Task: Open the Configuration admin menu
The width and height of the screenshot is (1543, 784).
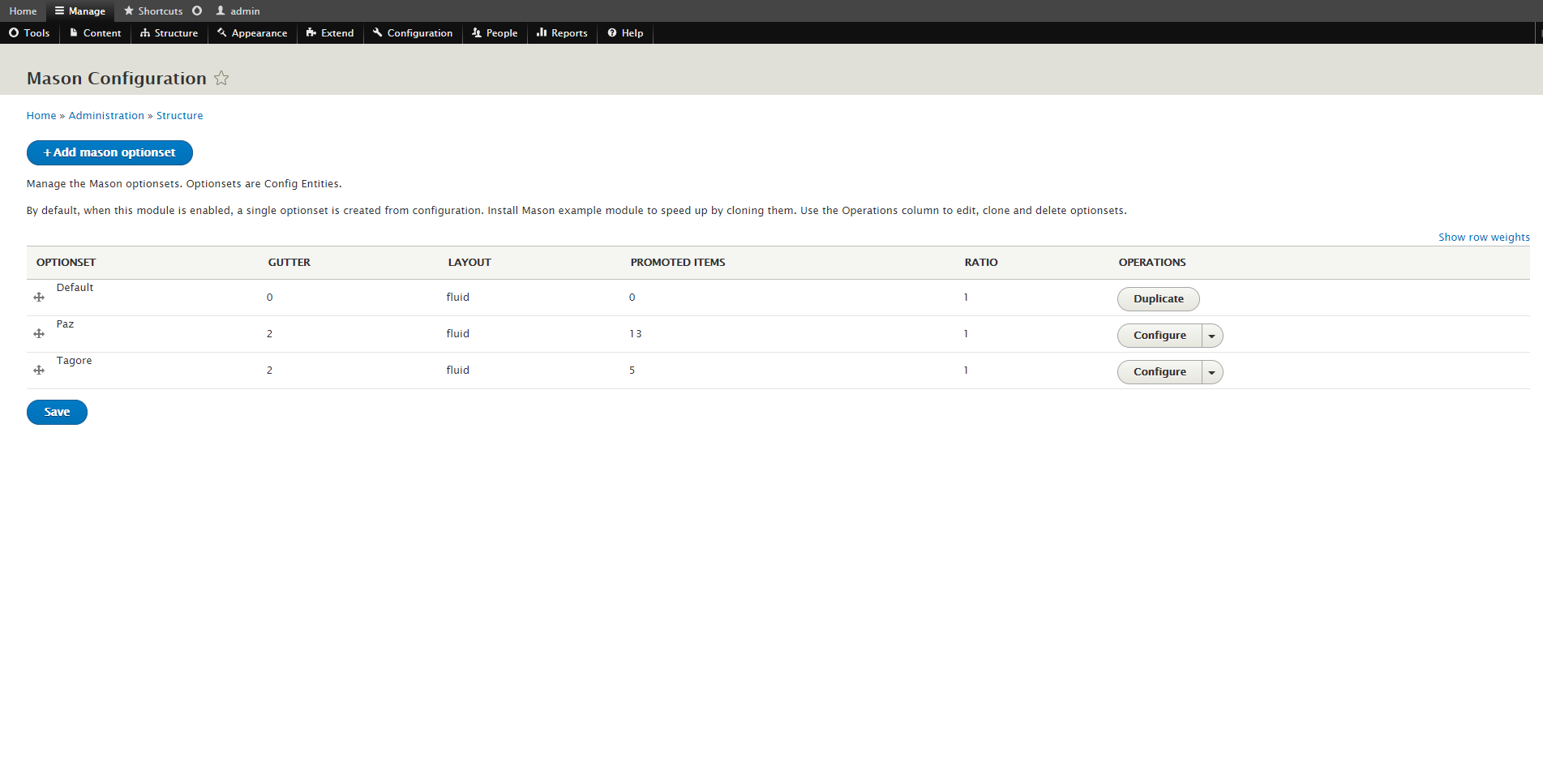Action: click(413, 33)
